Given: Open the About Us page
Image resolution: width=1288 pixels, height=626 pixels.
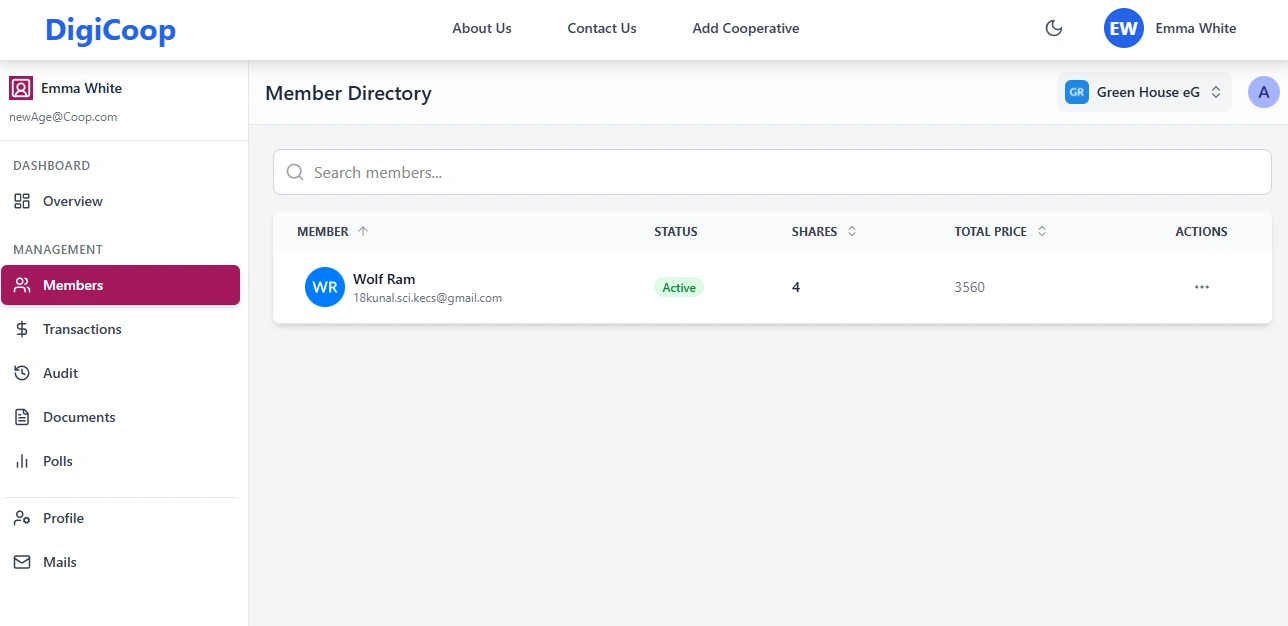Looking at the screenshot, I should pyautogui.click(x=481, y=28).
